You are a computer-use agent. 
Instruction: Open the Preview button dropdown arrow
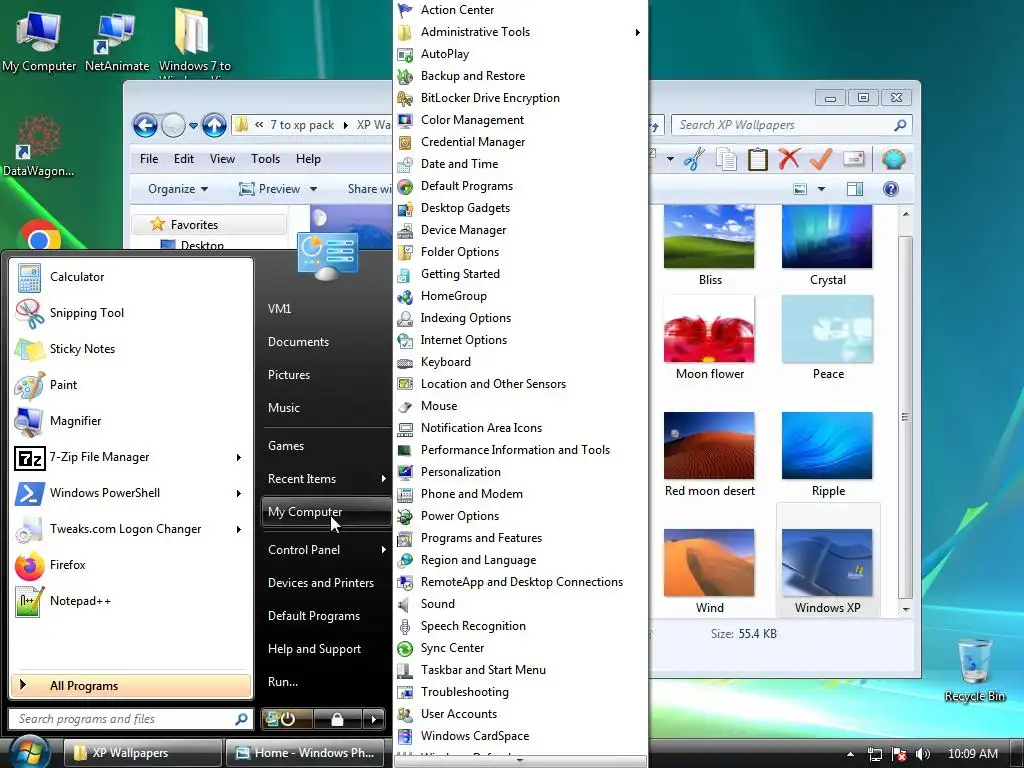[x=313, y=189]
